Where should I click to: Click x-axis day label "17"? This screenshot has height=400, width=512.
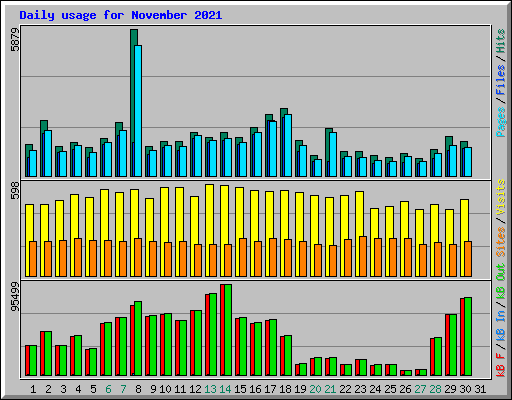pos(270,389)
